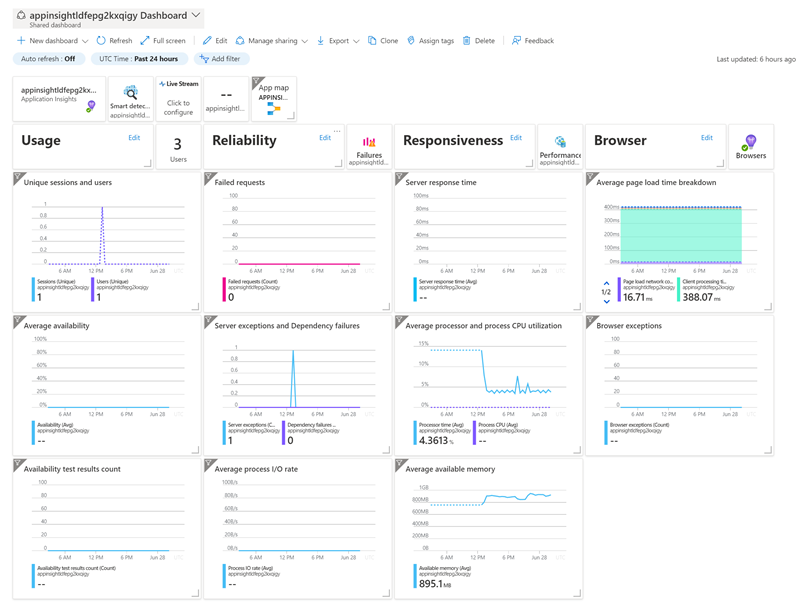
Task: Click filter icon on Unique sessions tile
Action: click(19, 178)
